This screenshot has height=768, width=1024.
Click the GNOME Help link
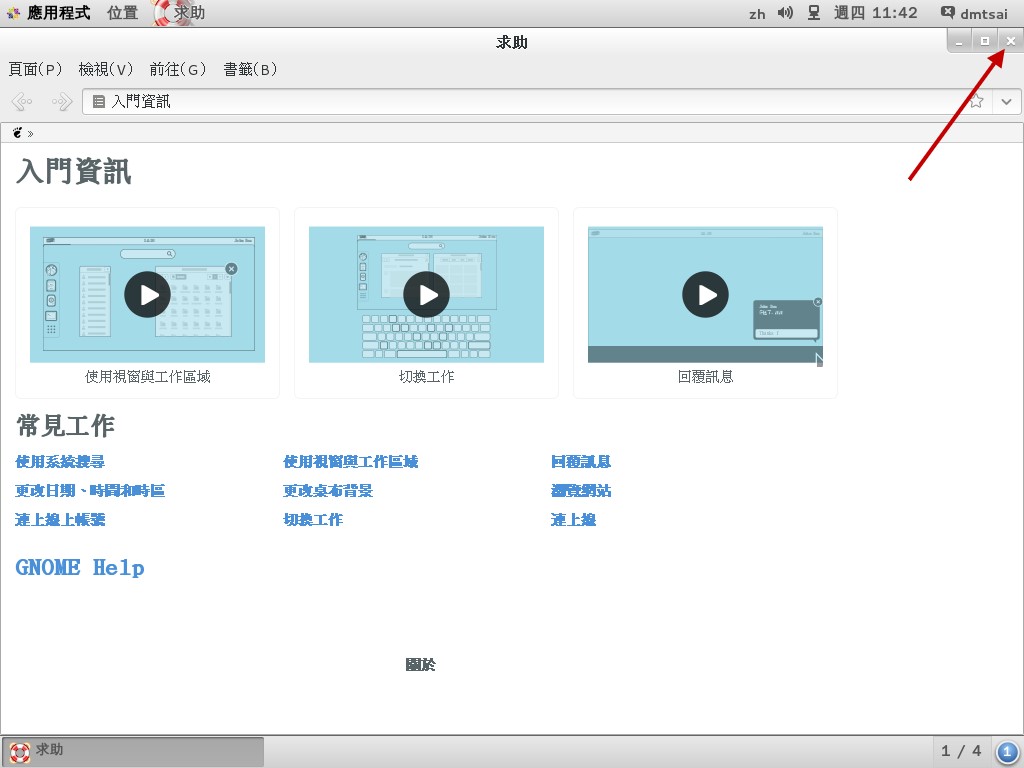tap(79, 567)
